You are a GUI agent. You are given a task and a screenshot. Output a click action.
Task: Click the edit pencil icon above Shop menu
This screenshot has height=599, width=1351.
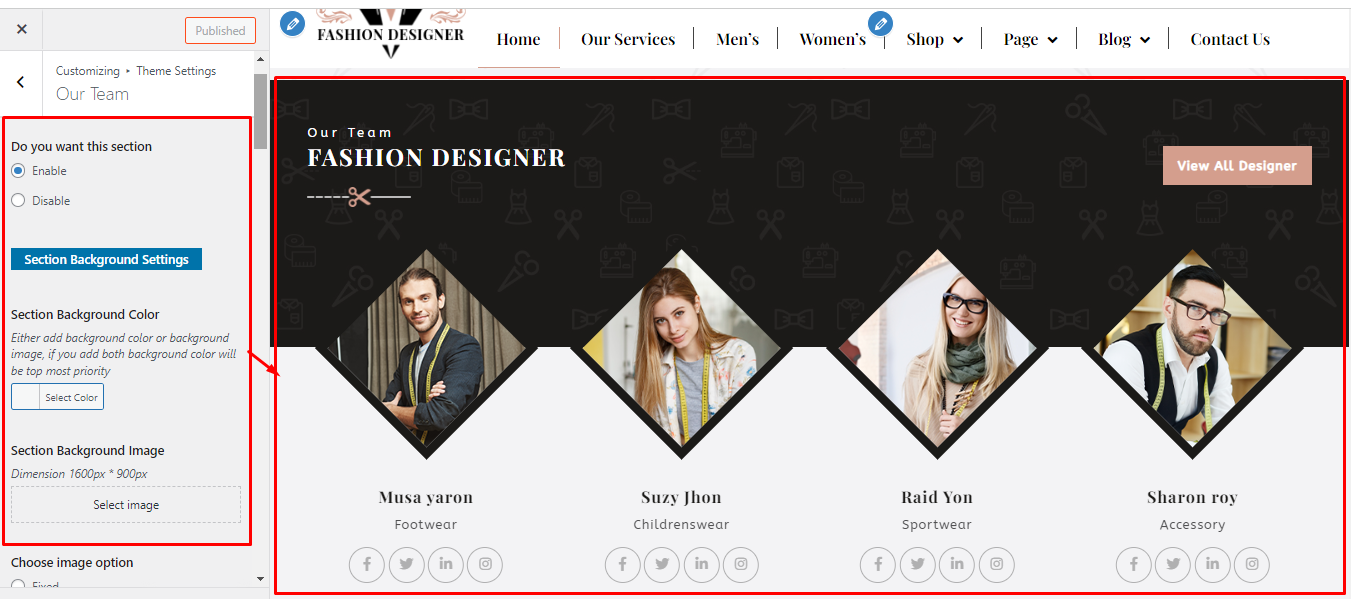880,23
